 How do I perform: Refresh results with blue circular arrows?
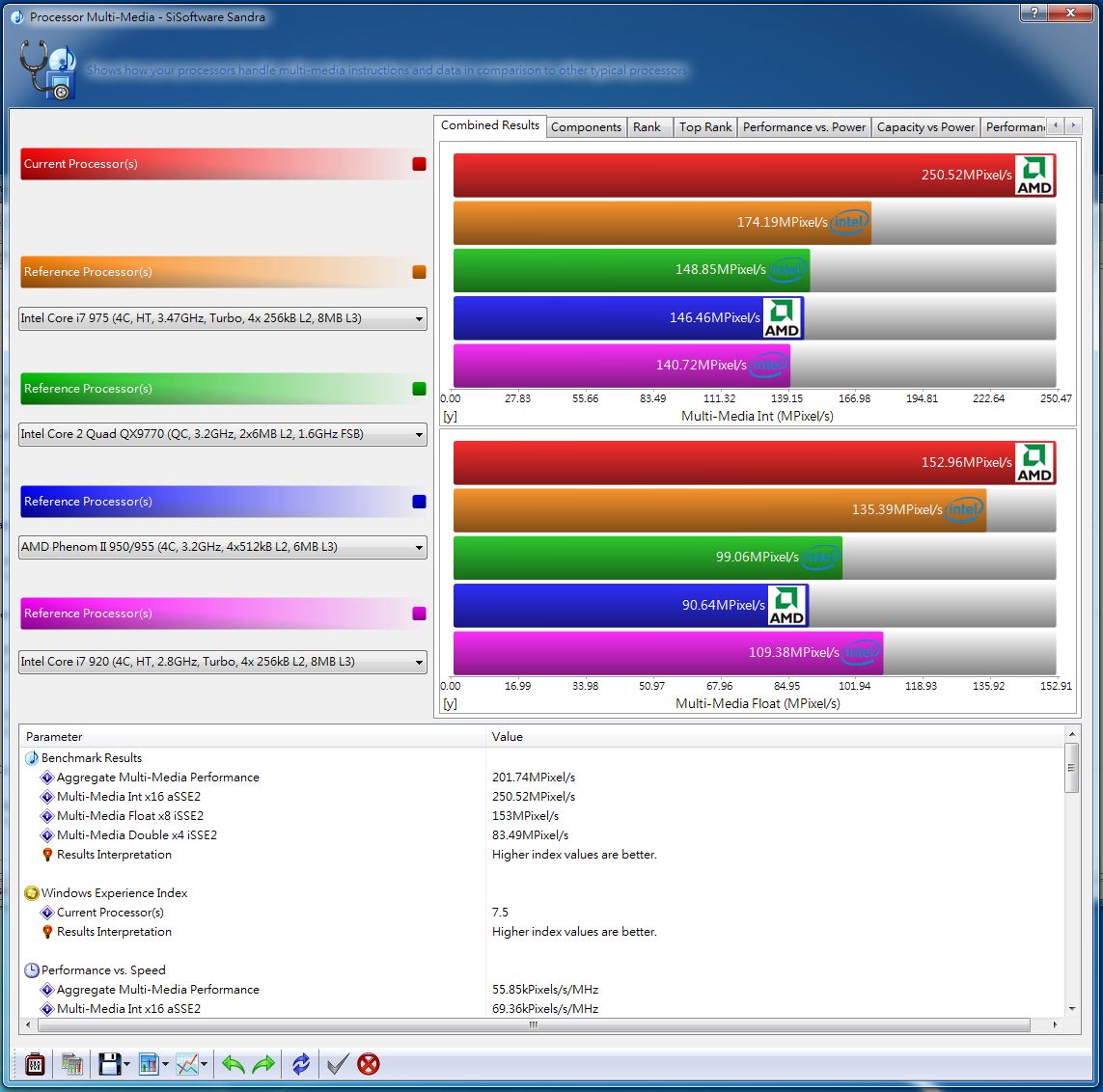[301, 1064]
